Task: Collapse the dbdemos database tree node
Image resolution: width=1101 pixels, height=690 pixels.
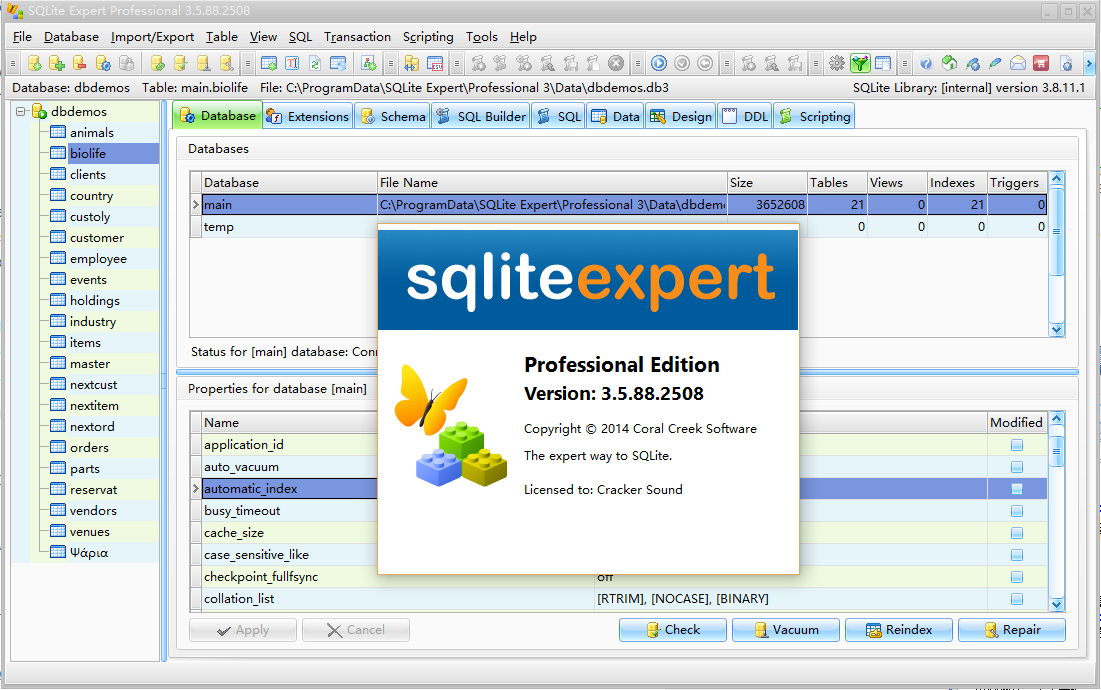Action: tap(22, 111)
